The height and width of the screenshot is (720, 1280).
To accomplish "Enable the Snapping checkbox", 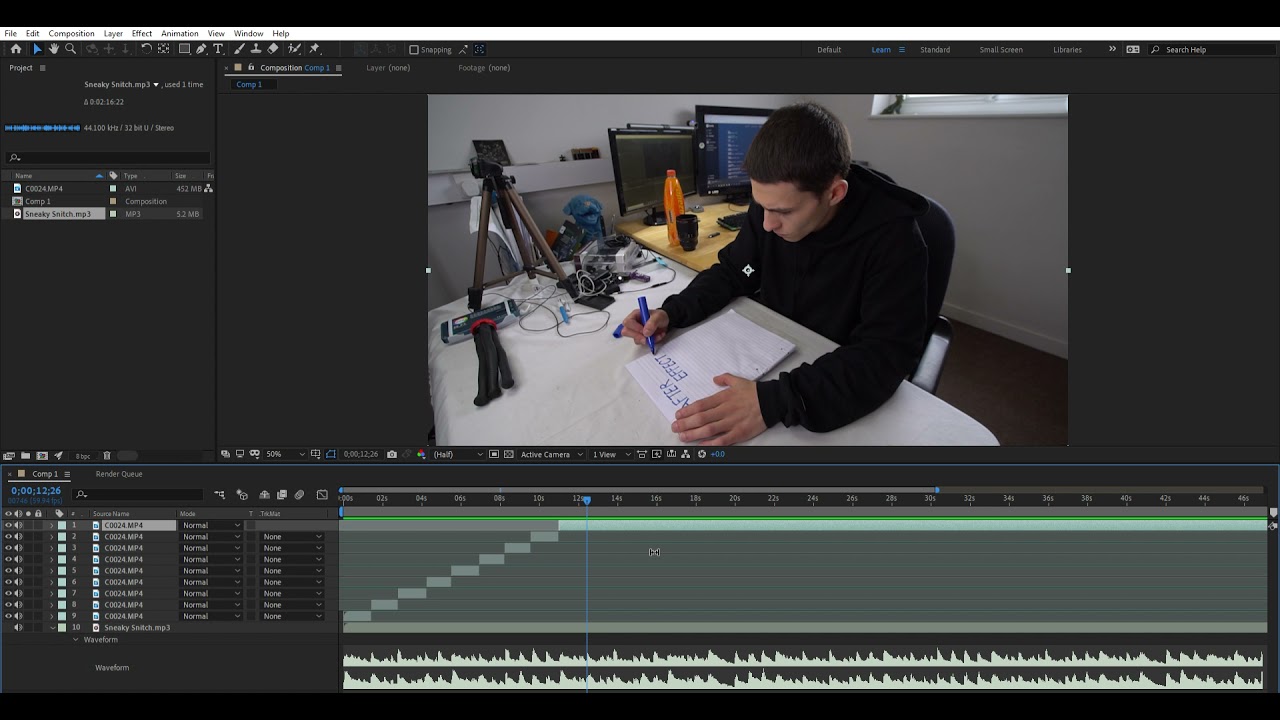I will tap(414, 49).
